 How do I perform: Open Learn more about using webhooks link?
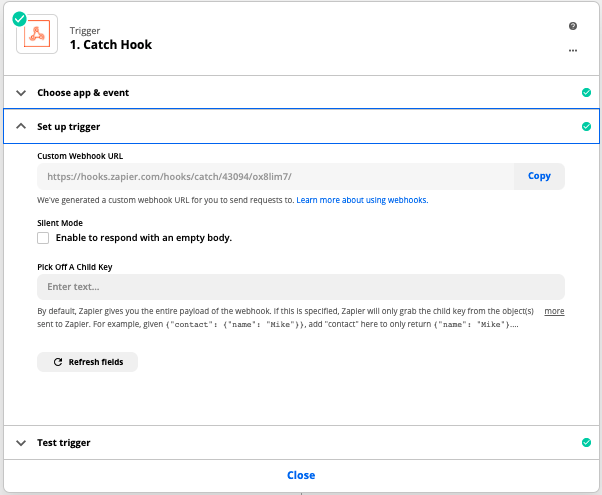point(362,200)
